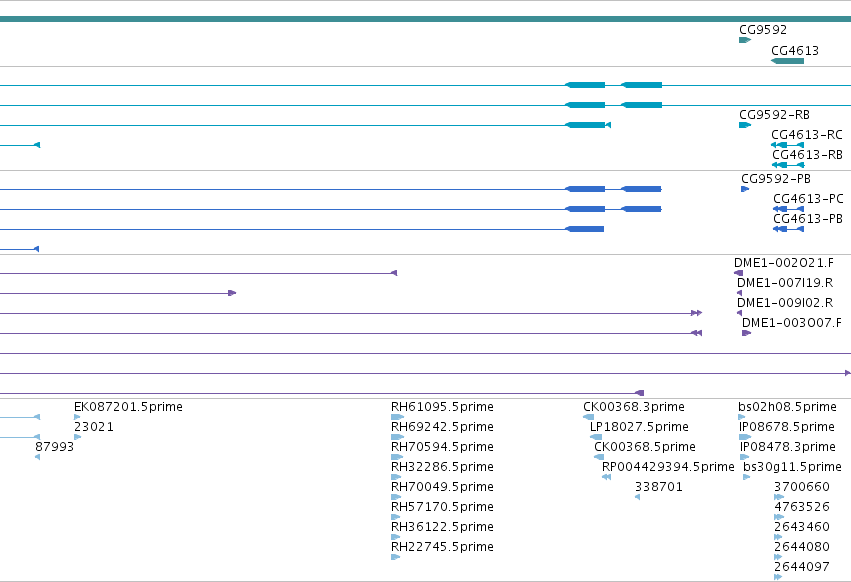Select the RH22745.5prime EST arrow
Image resolution: width=851 pixels, height=582 pixels.
click(x=396, y=558)
